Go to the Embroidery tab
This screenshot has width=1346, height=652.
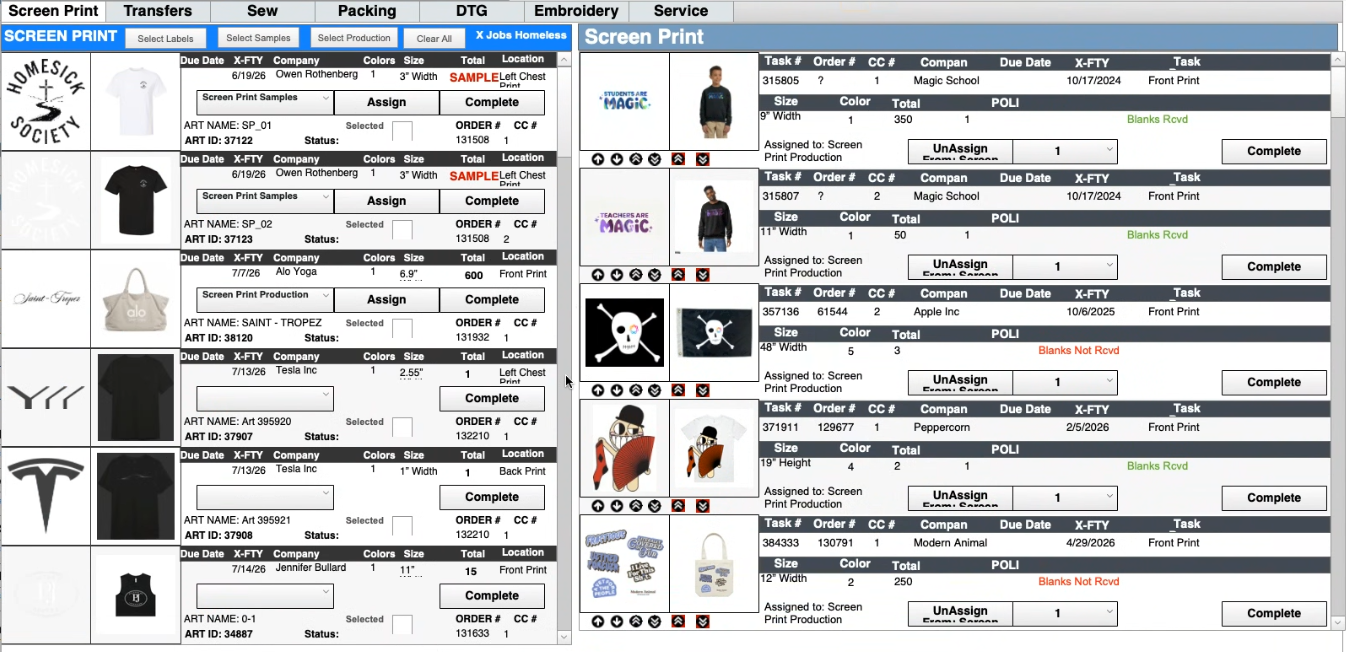[x=576, y=11]
